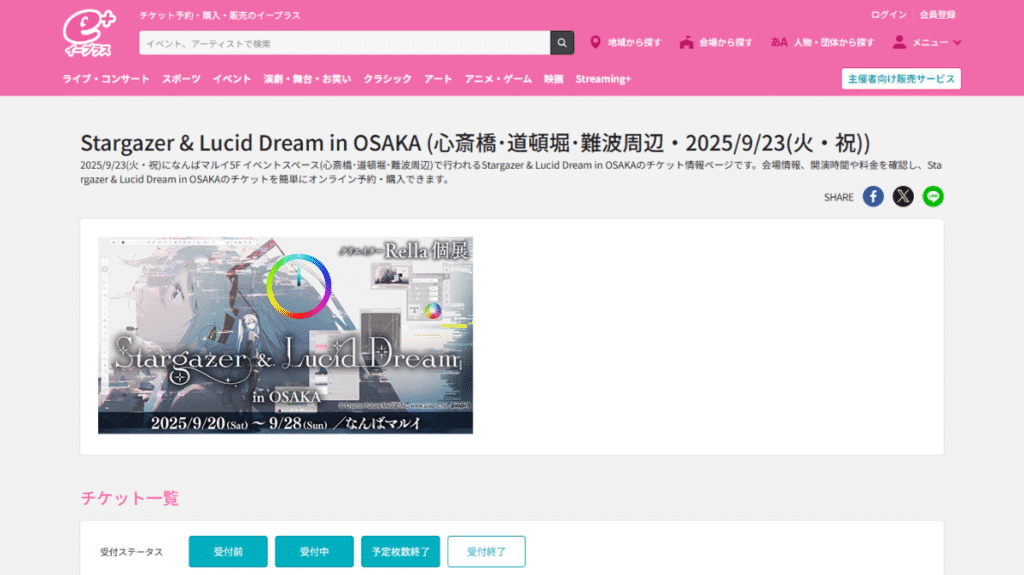Click the search magnifier button
Image resolution: width=1024 pixels, height=575 pixels.
[562, 43]
